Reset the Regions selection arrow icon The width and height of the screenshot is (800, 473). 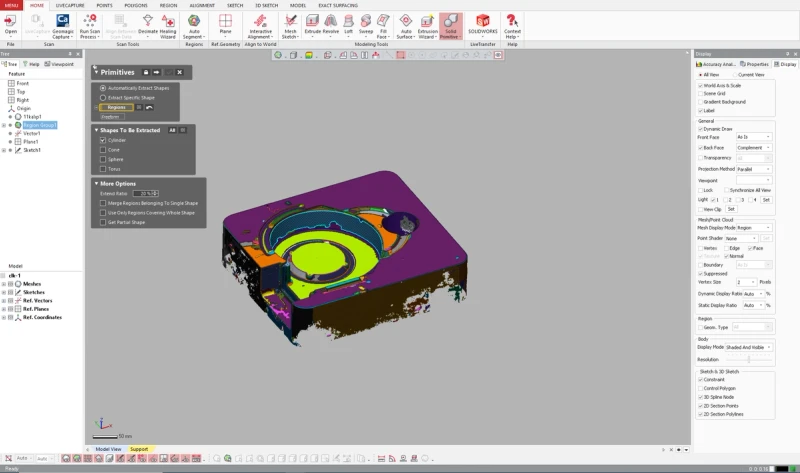(149, 108)
